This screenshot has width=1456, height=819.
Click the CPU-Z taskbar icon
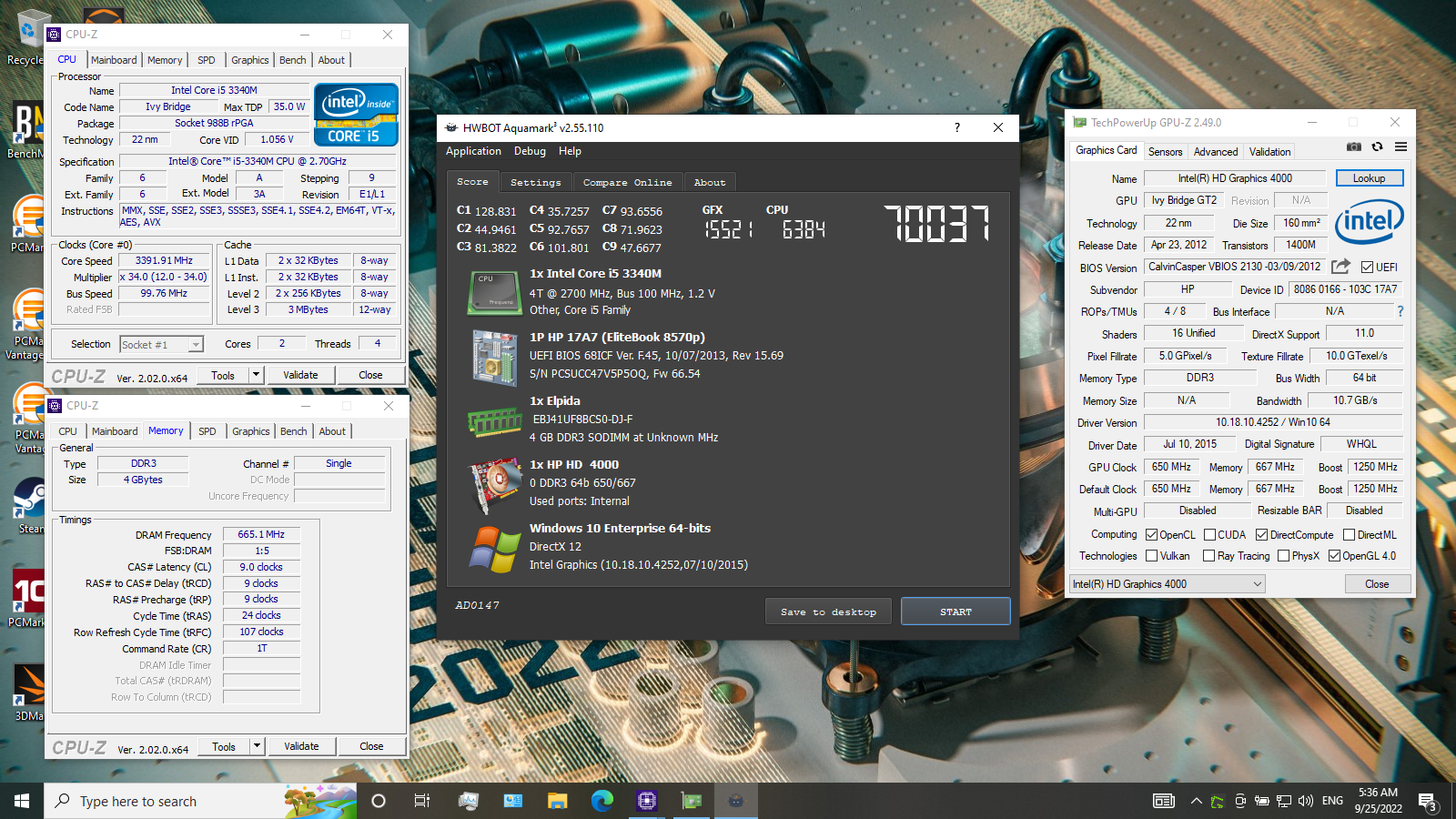(647, 801)
